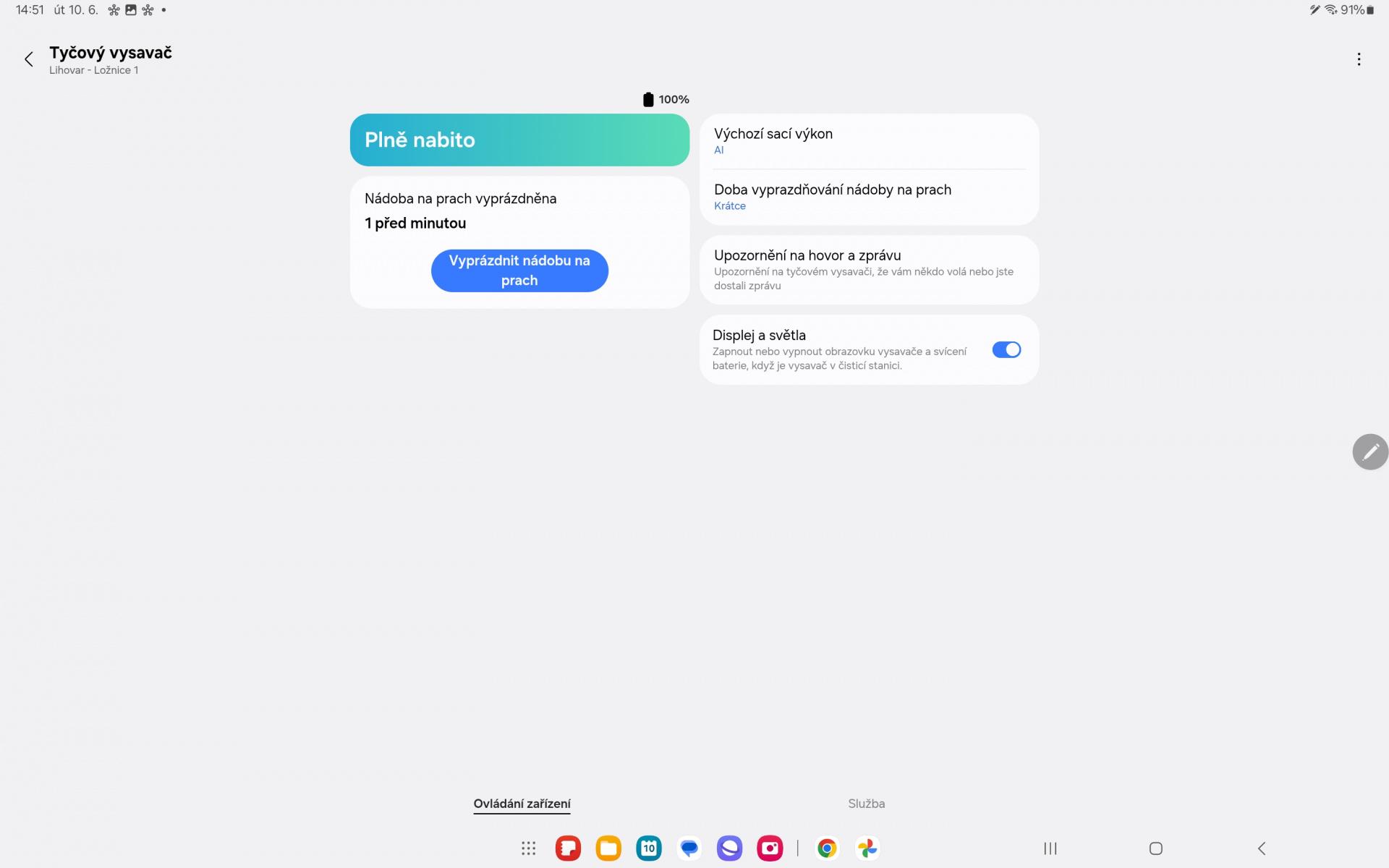Go back using the top-left arrow
Screen dimensions: 1389x868
tap(29, 59)
